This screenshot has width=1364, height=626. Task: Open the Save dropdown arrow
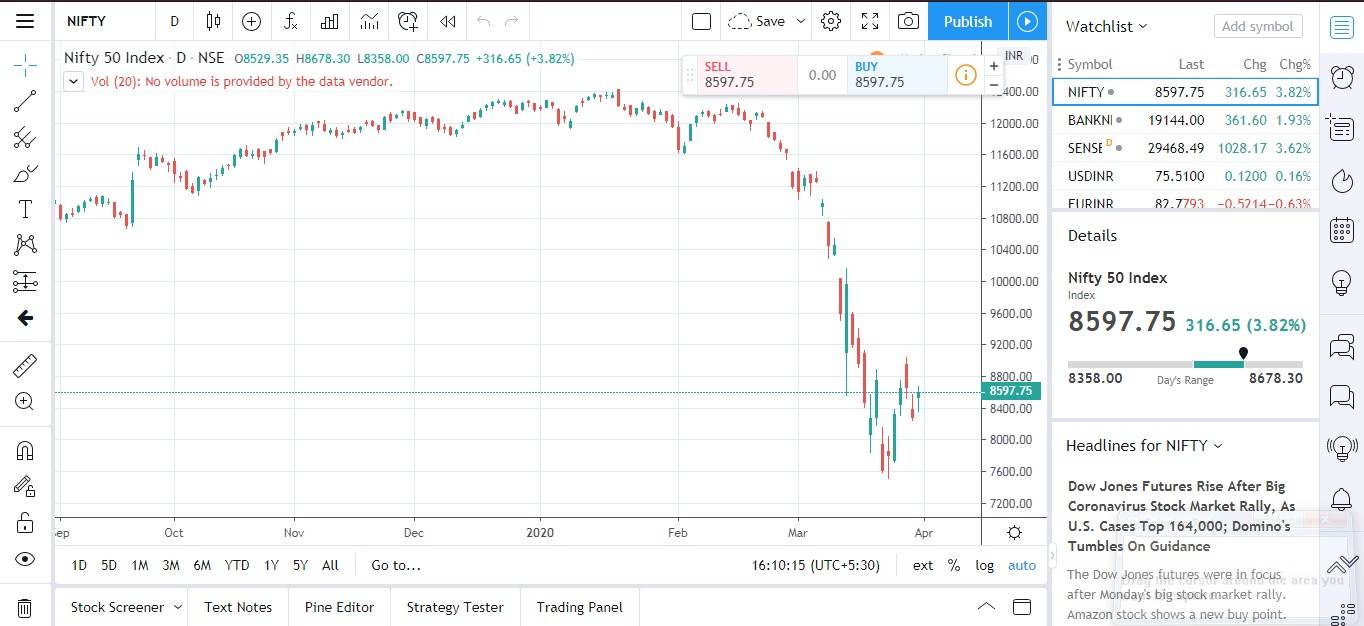tap(800, 21)
